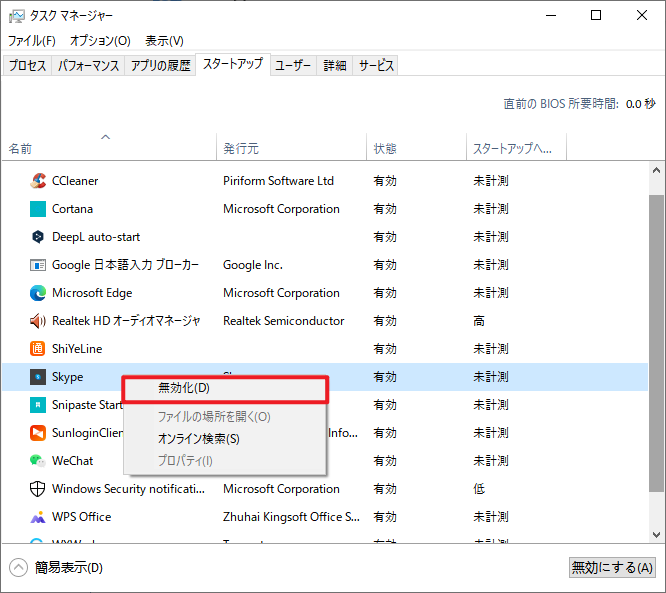Click the vertical scrollbar thumb
The height and width of the screenshot is (593, 666).
656,343
